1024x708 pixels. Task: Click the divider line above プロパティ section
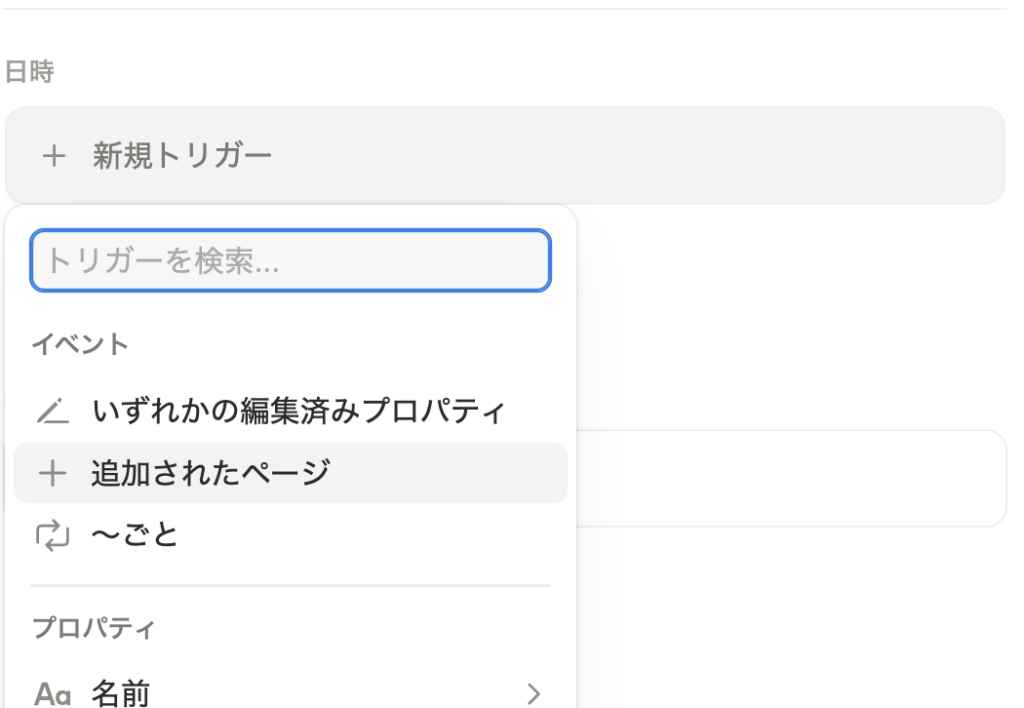(290, 585)
